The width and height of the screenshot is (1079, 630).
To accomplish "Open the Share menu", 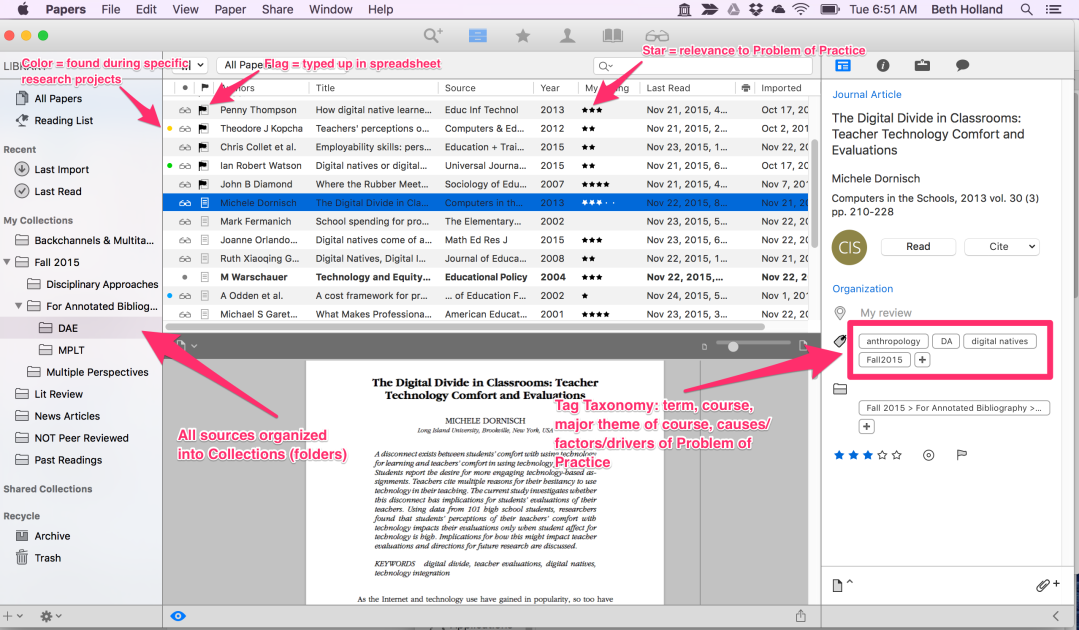I will point(277,9).
